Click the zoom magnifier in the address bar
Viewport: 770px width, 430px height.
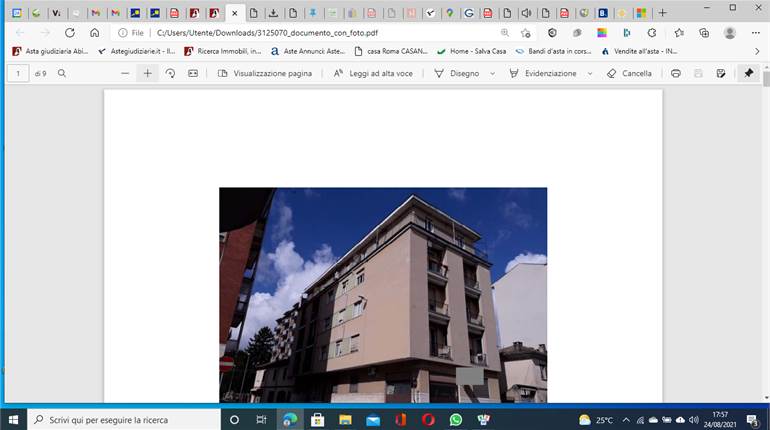[x=505, y=33]
